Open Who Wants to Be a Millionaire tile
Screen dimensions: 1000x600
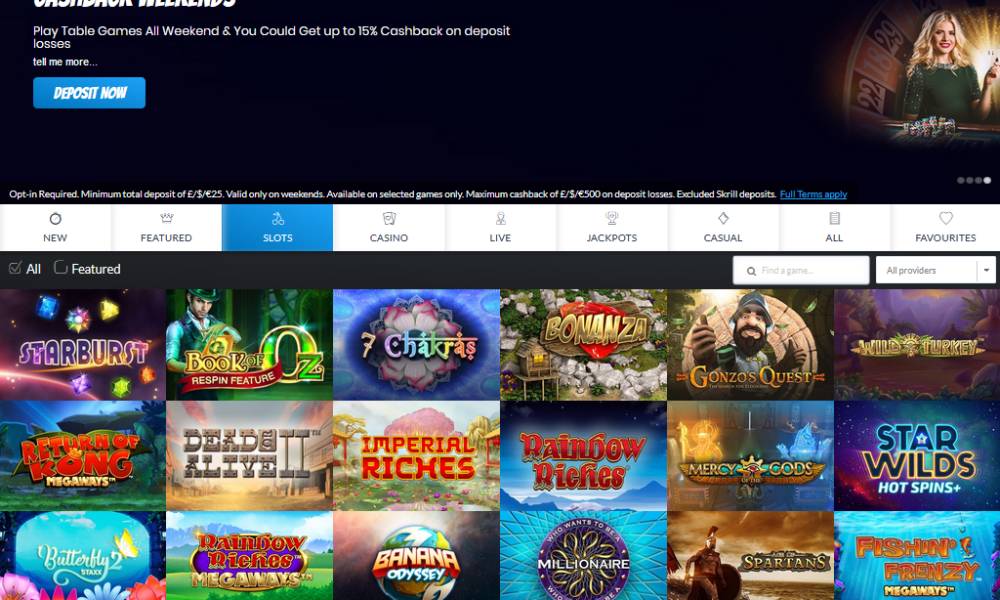tap(584, 555)
